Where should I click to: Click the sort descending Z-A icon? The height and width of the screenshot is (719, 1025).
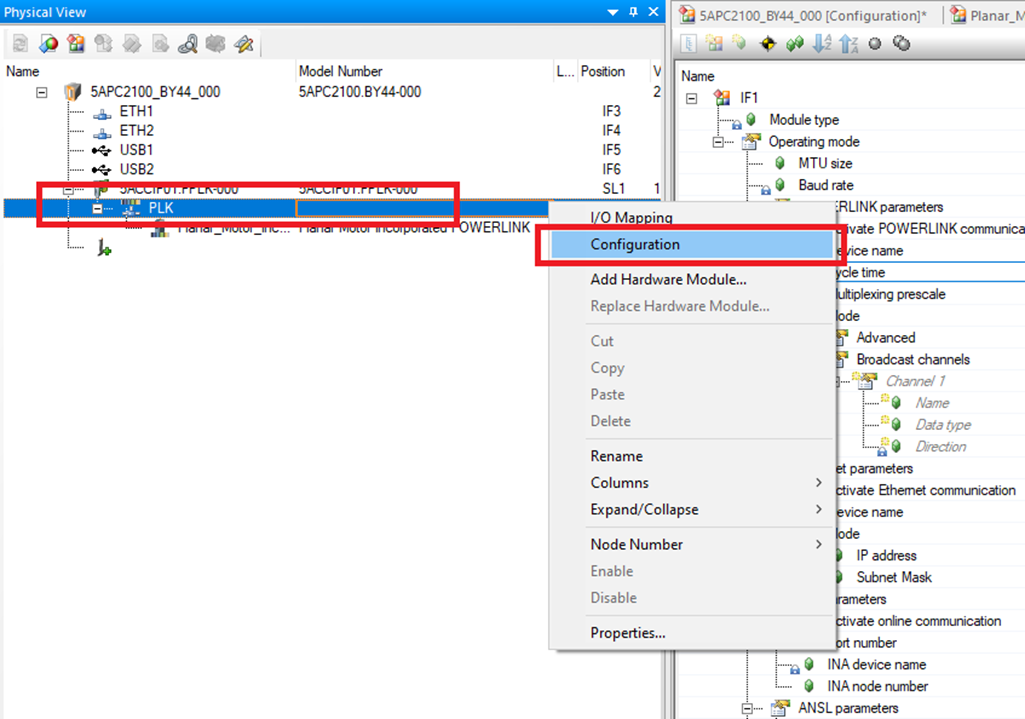tap(848, 44)
